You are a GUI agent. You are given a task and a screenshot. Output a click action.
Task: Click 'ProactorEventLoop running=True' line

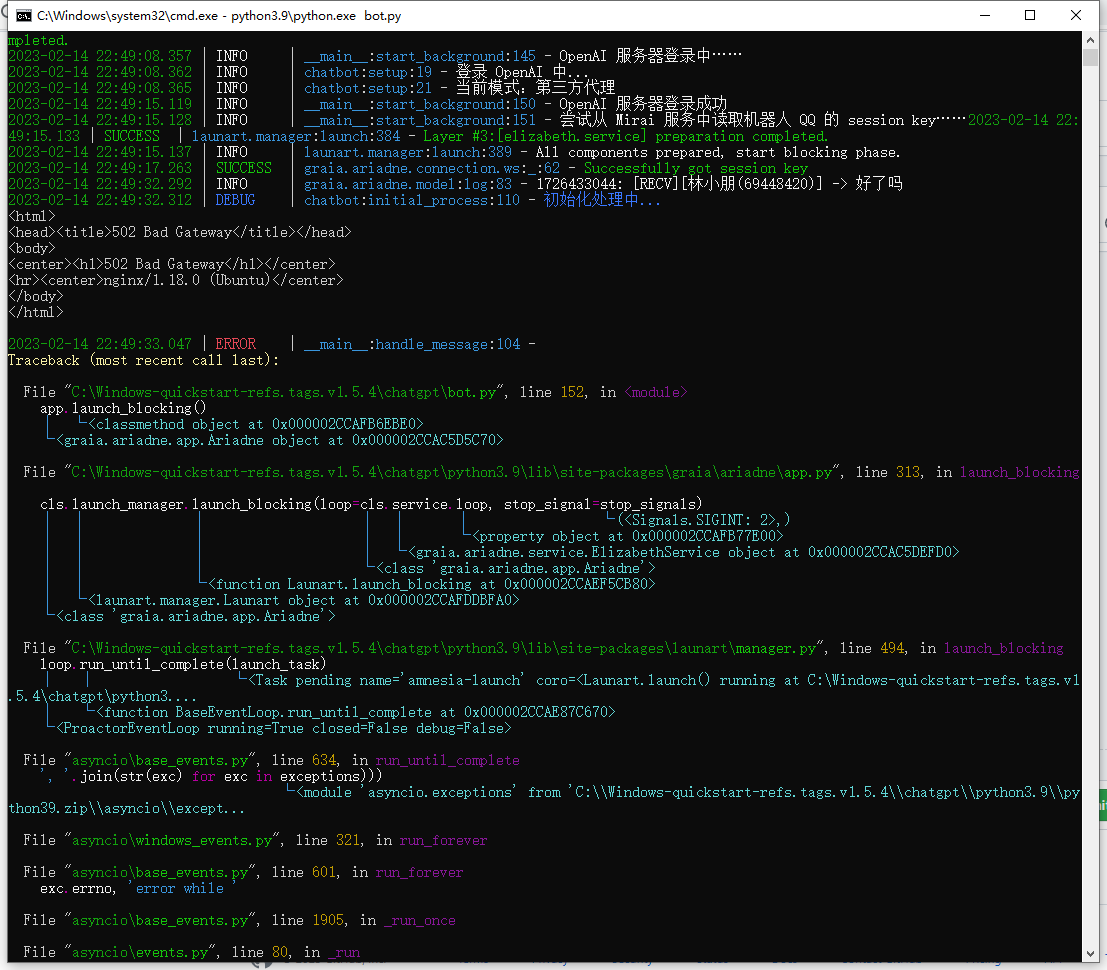pyautogui.click(x=283, y=728)
